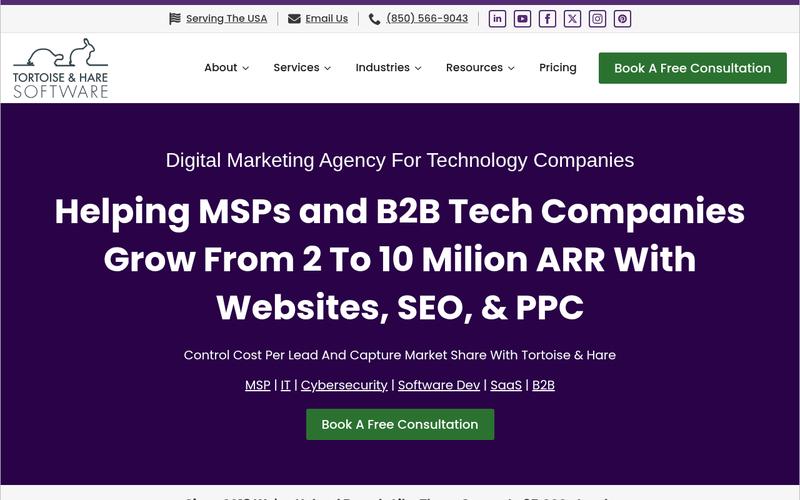Screen dimensions: 800x500
Task: Open the X (Twitter) social icon
Action: (x=572, y=19)
